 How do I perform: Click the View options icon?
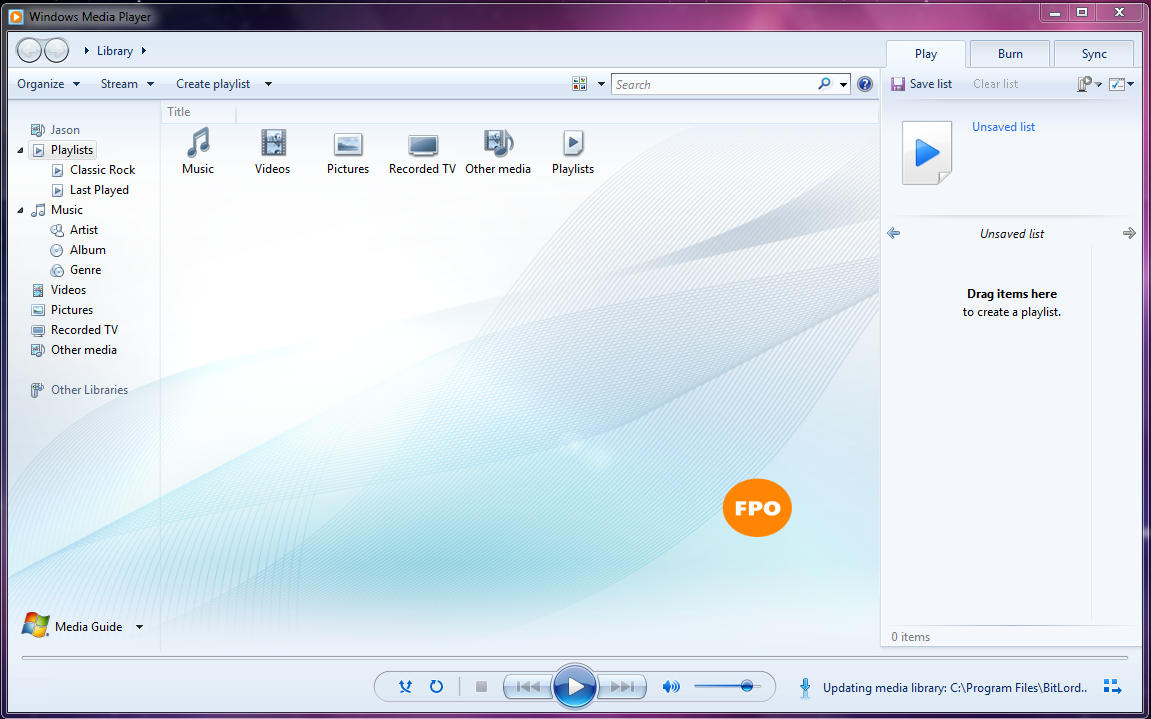[580, 84]
